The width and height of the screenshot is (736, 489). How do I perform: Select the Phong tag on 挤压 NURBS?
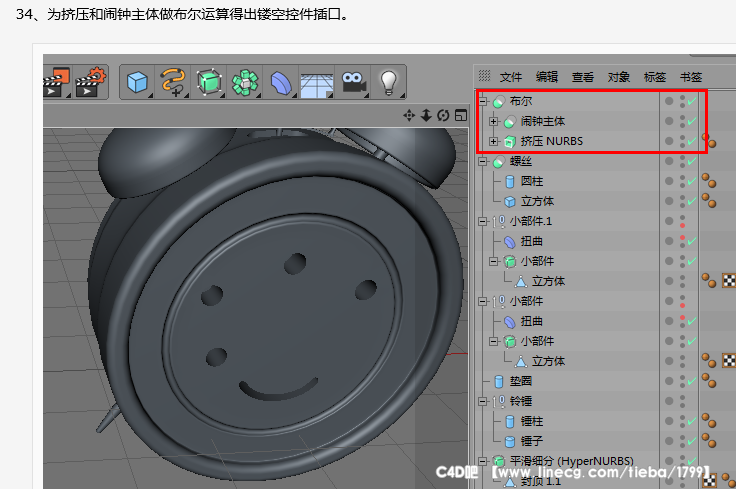tap(709, 140)
